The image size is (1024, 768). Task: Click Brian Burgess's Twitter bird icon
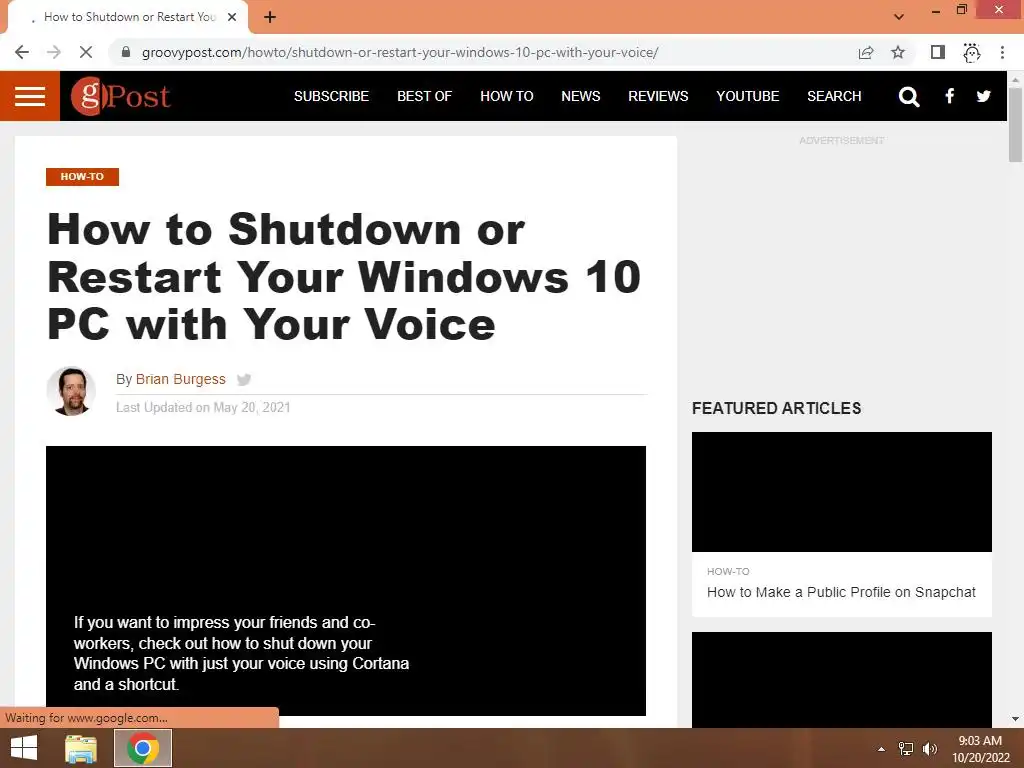coord(244,379)
